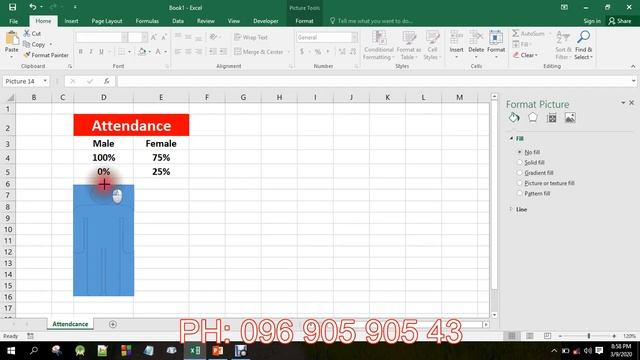Click the zoom slider handle
This screenshot has height=360, width=640.
pyautogui.click(x=589, y=336)
